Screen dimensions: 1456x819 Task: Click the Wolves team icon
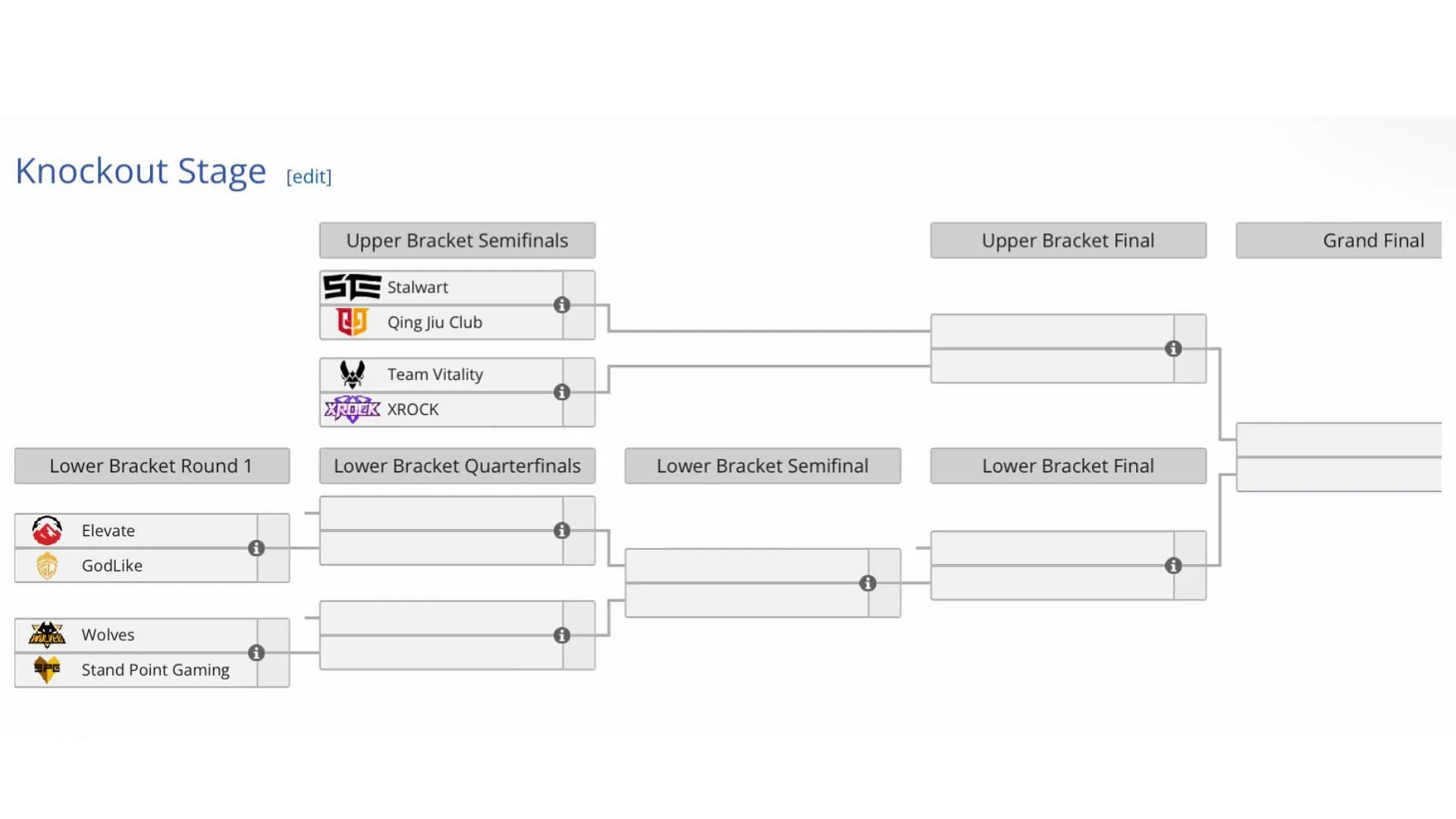[46, 634]
